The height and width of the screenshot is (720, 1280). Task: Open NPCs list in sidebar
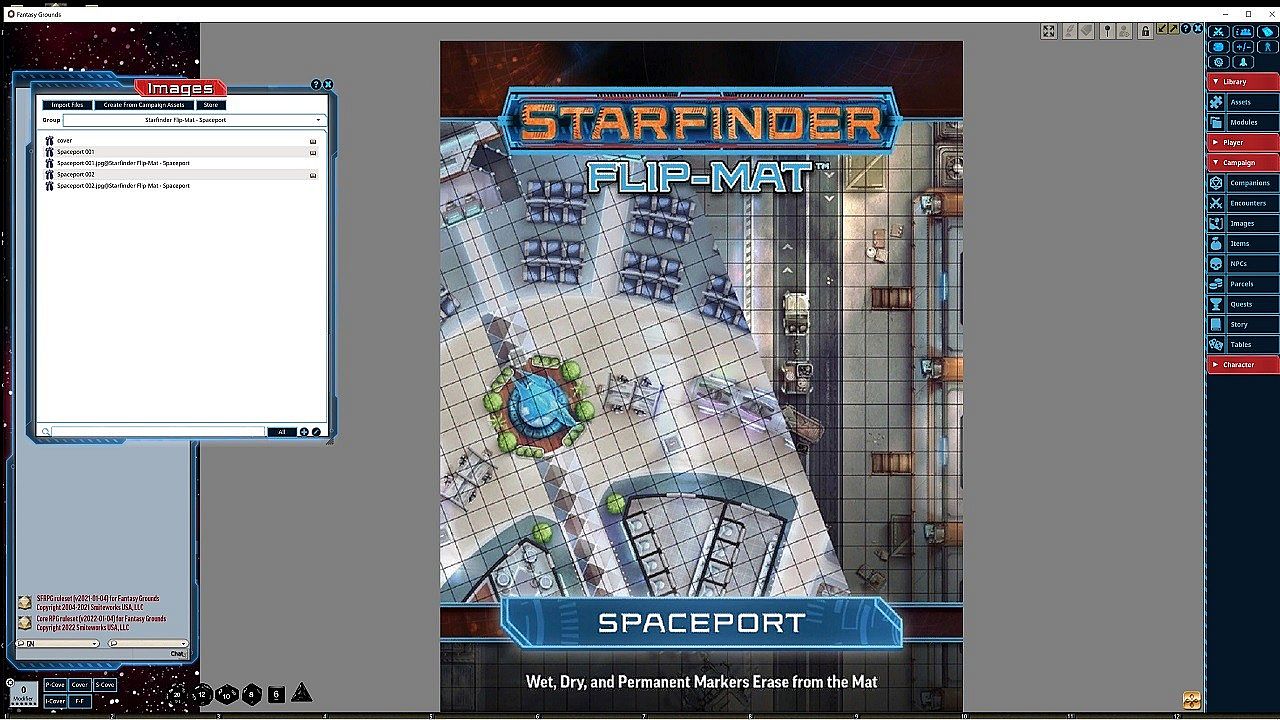[1244, 263]
